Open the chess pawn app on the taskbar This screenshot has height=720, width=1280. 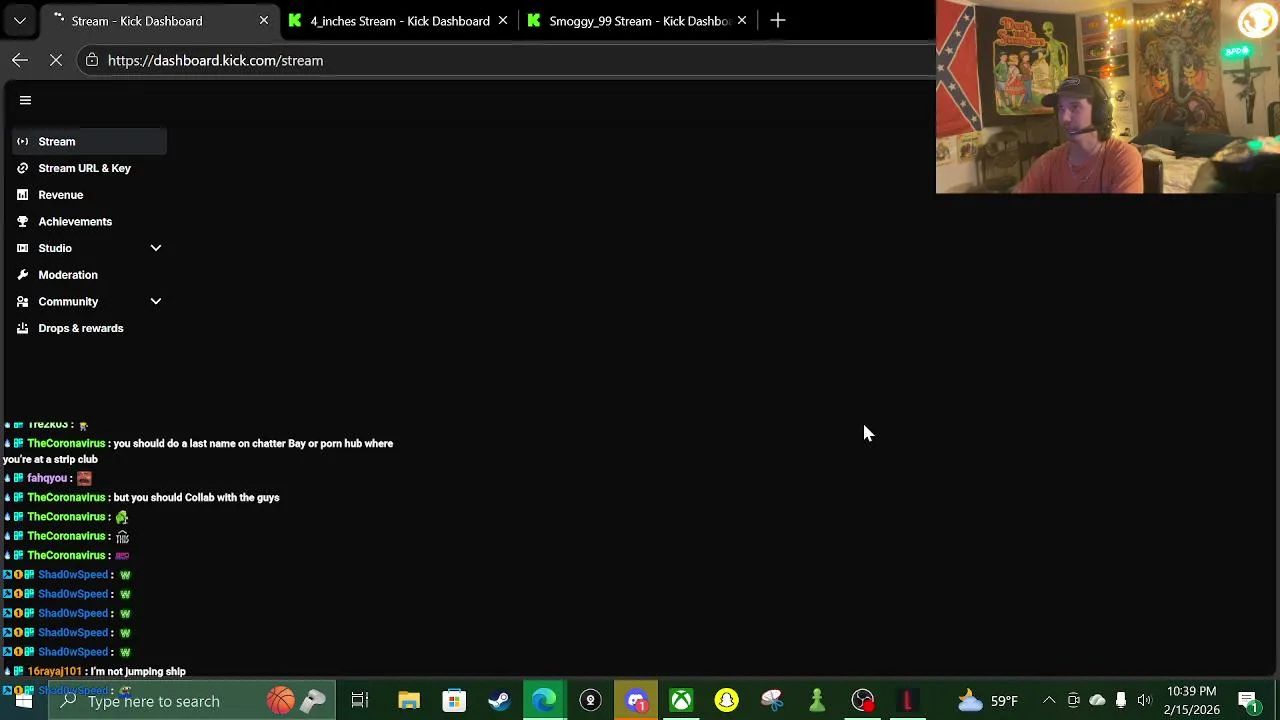click(x=817, y=701)
